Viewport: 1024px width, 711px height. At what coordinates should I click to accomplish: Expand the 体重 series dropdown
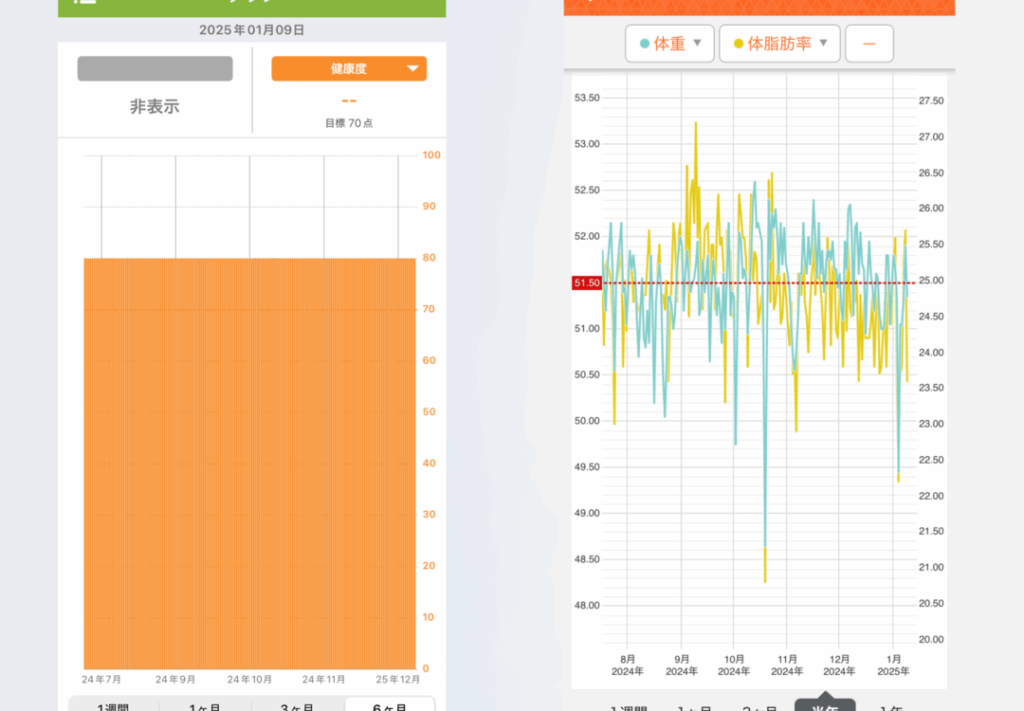670,44
